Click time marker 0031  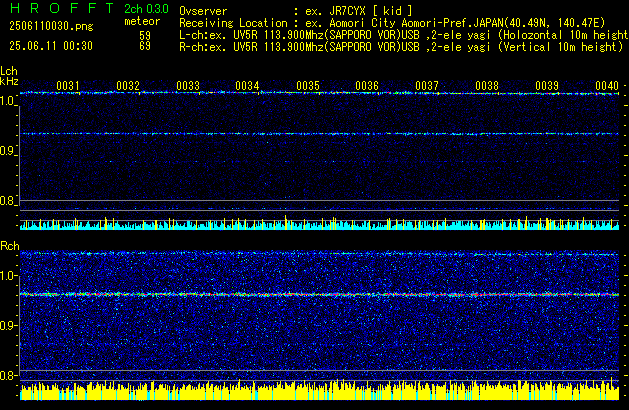(68, 85)
